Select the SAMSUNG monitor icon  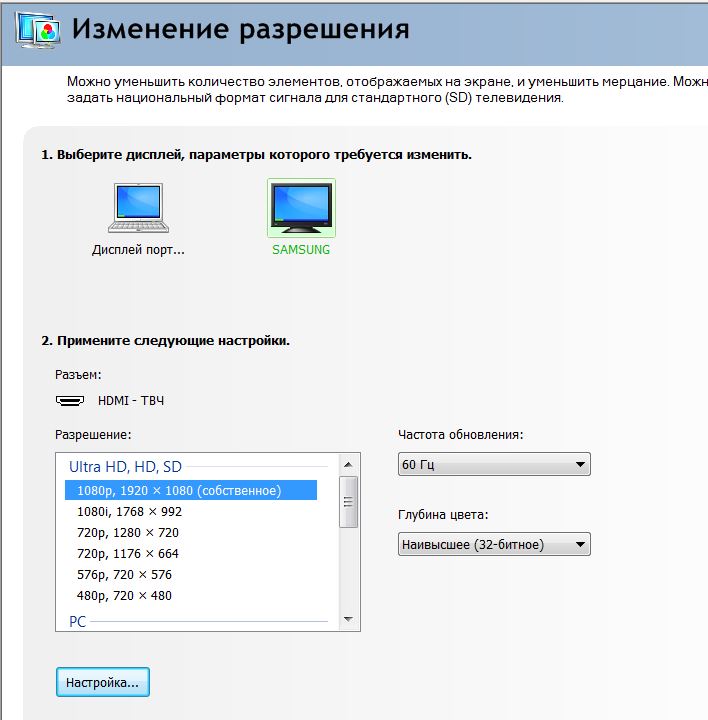[301, 207]
